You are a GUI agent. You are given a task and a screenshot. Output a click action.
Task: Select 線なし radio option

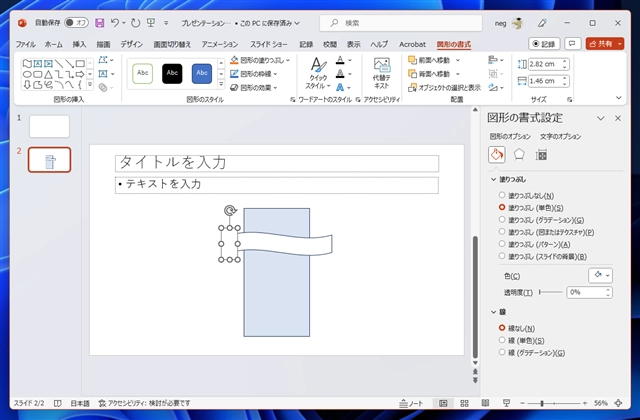pyautogui.click(x=502, y=328)
